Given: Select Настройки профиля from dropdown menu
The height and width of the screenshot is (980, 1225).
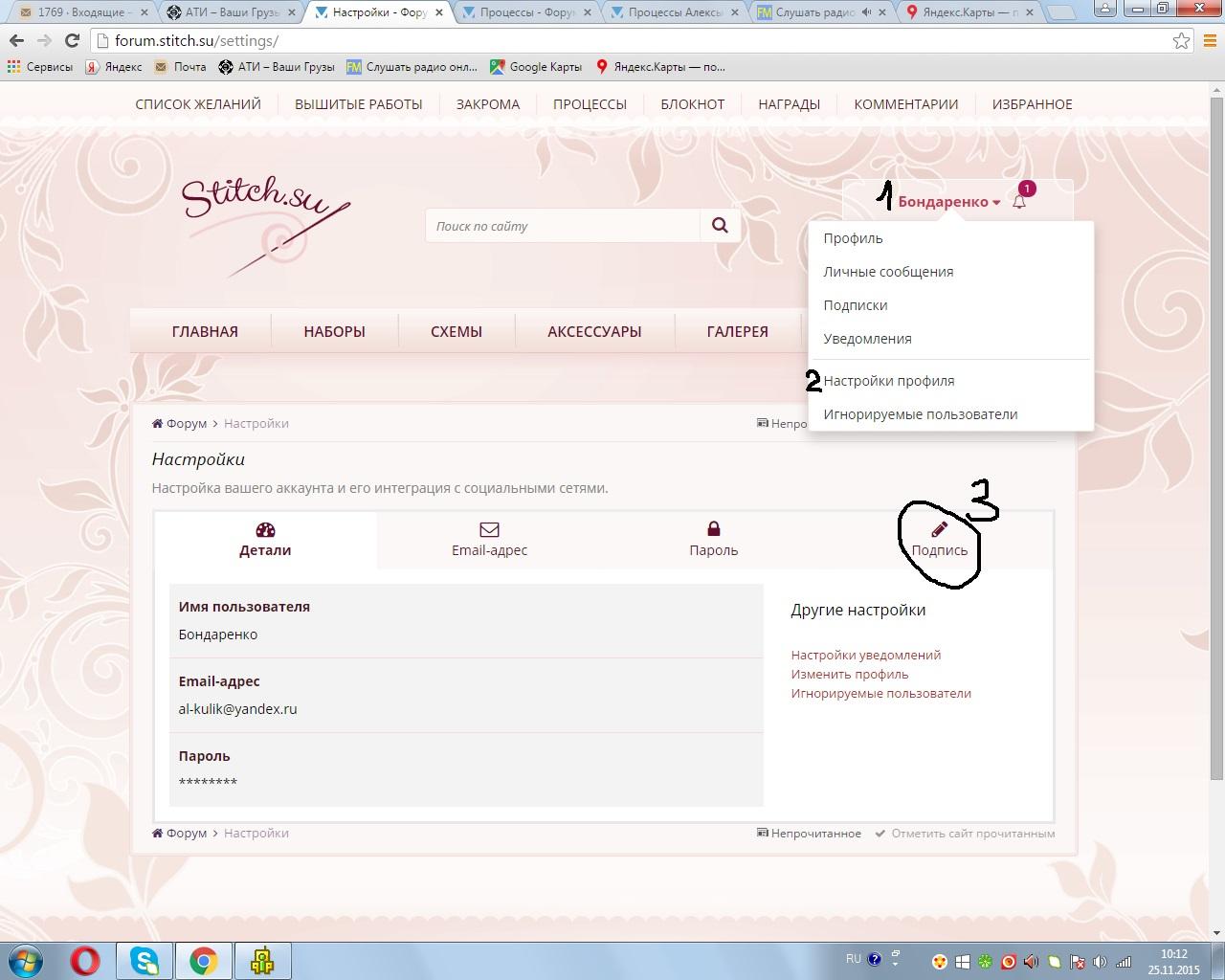Looking at the screenshot, I should click(888, 381).
